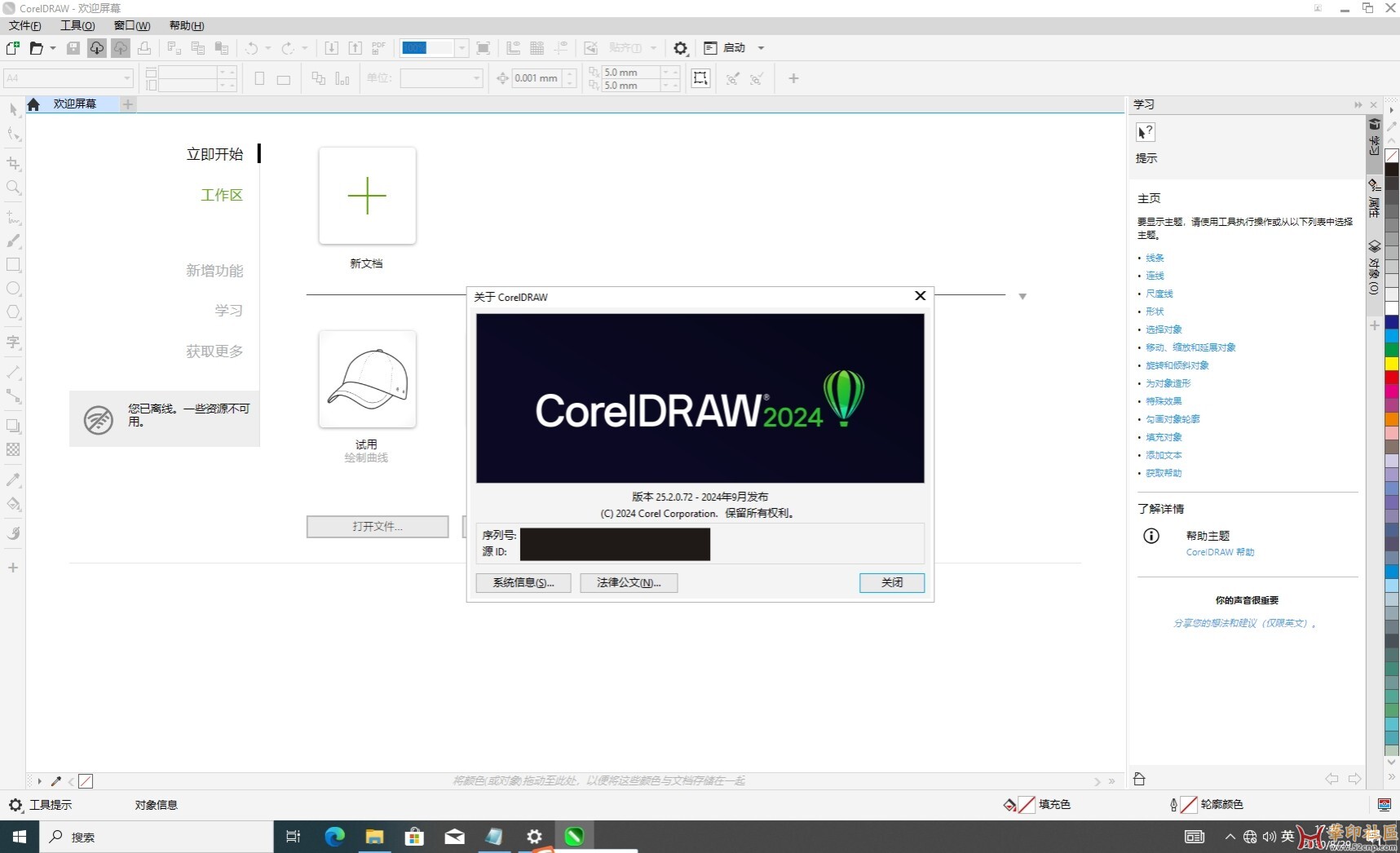Switch to the 欢迎屏幕 tab
Viewport: 1400px width, 853px height.
(75, 104)
